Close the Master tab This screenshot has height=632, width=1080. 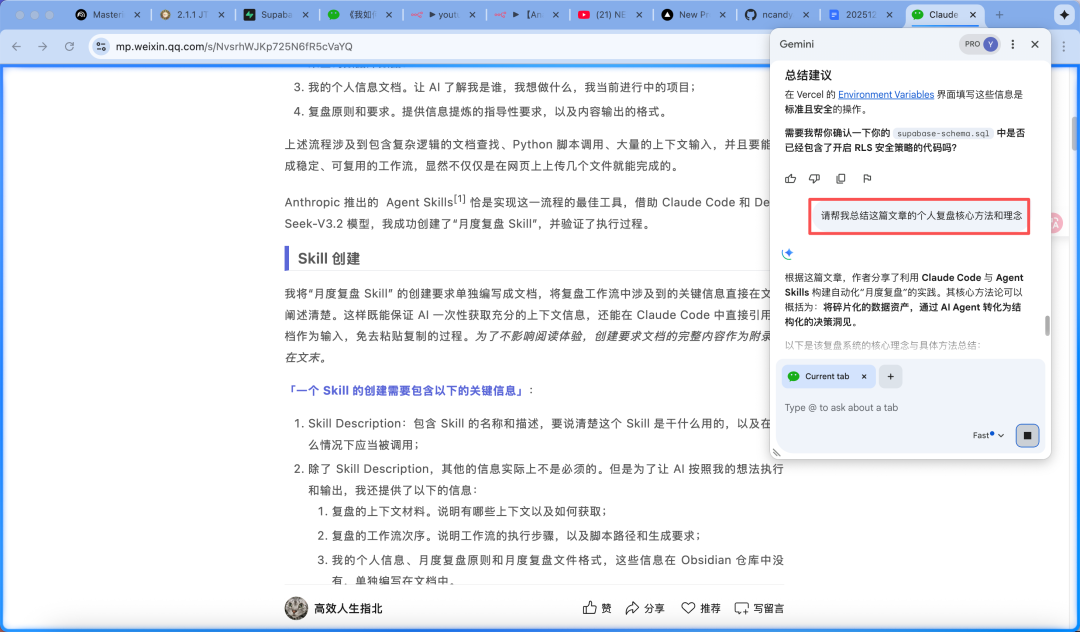pos(137,14)
